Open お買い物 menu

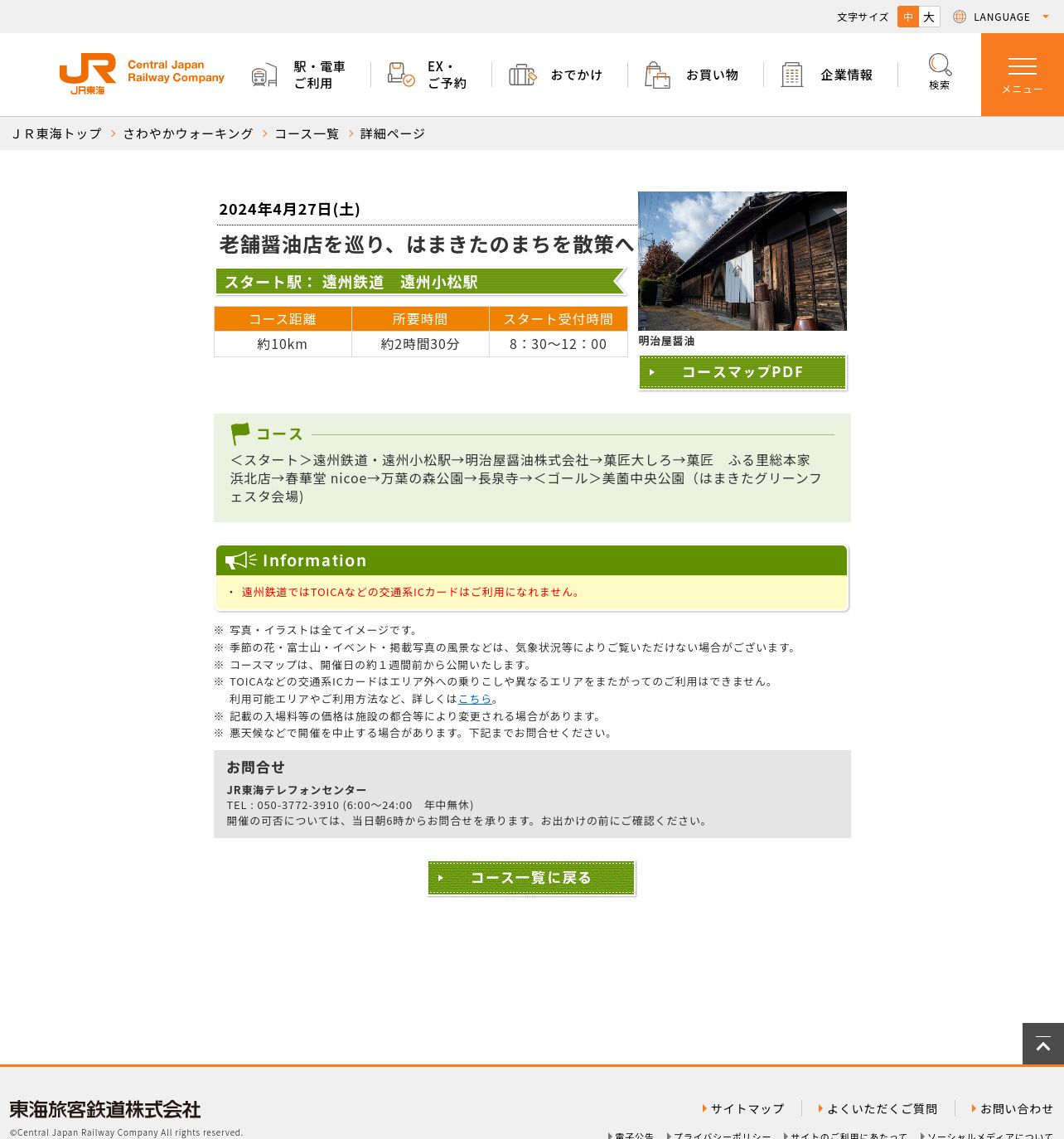click(x=712, y=75)
